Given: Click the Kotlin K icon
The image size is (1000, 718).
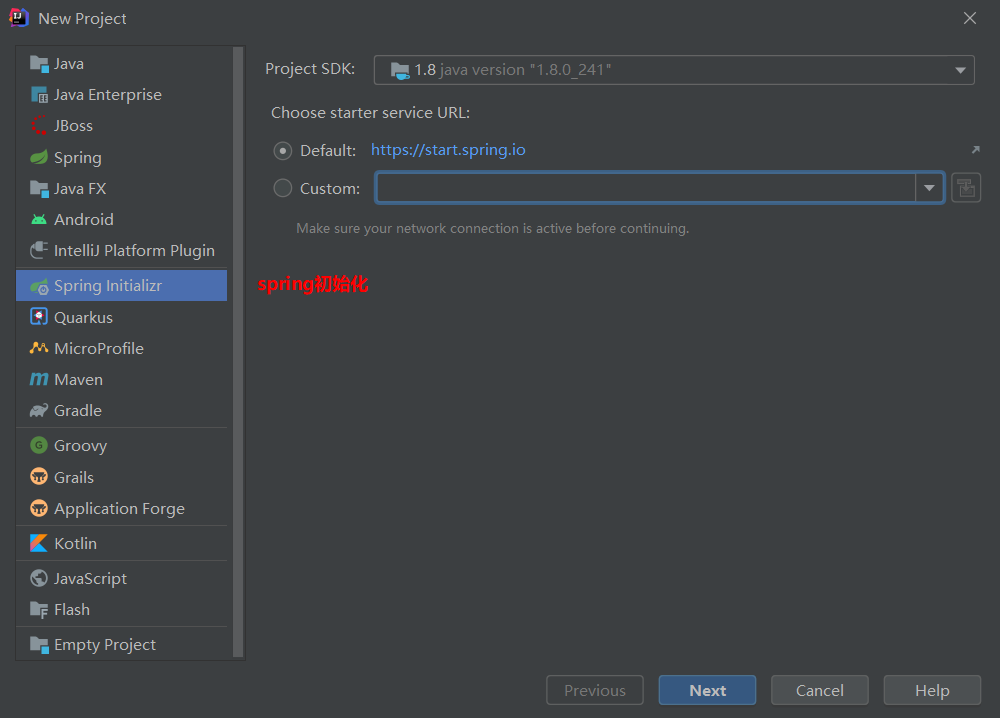Looking at the screenshot, I should [x=39, y=543].
